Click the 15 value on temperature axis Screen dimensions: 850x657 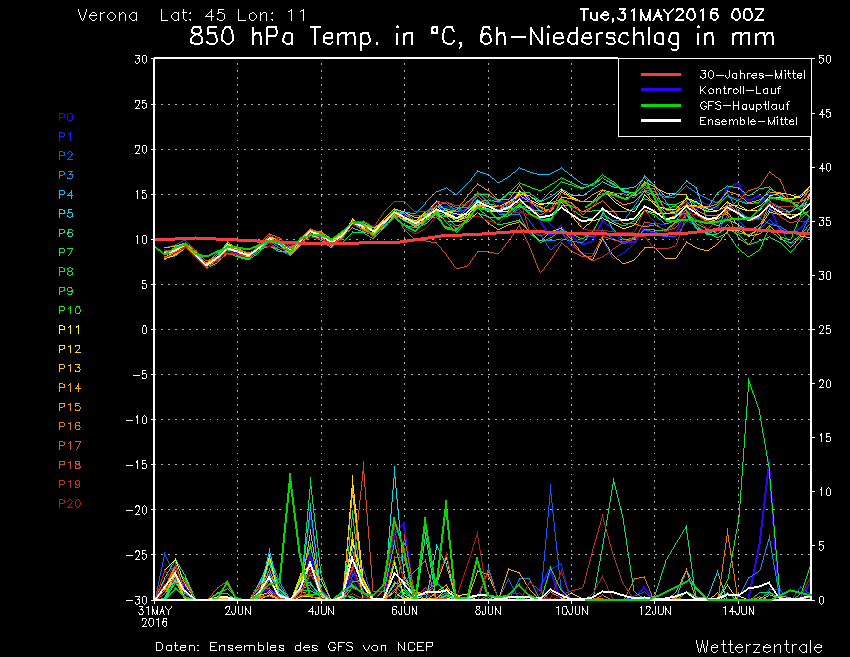[141, 194]
